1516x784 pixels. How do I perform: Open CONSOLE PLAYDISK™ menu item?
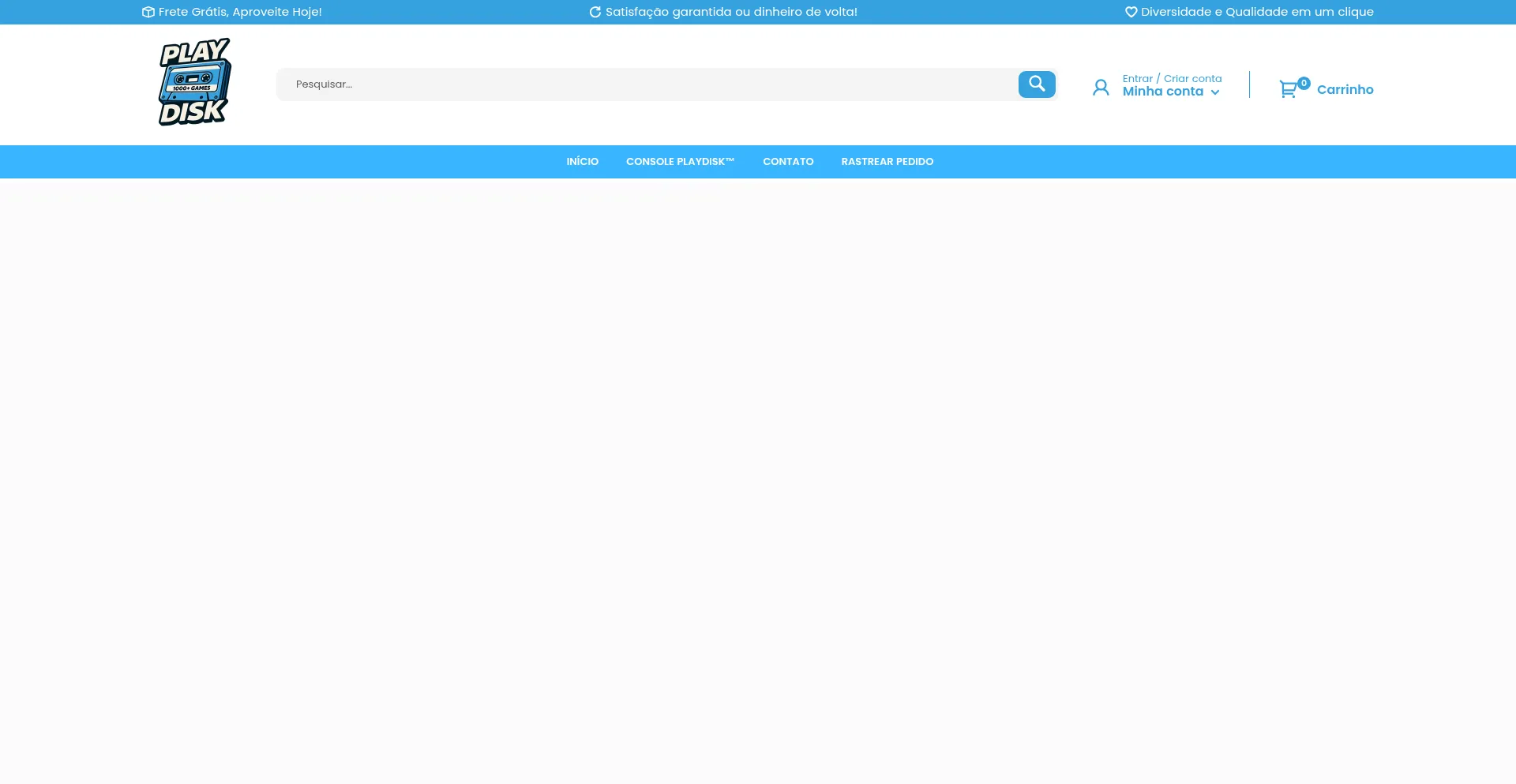(x=681, y=162)
